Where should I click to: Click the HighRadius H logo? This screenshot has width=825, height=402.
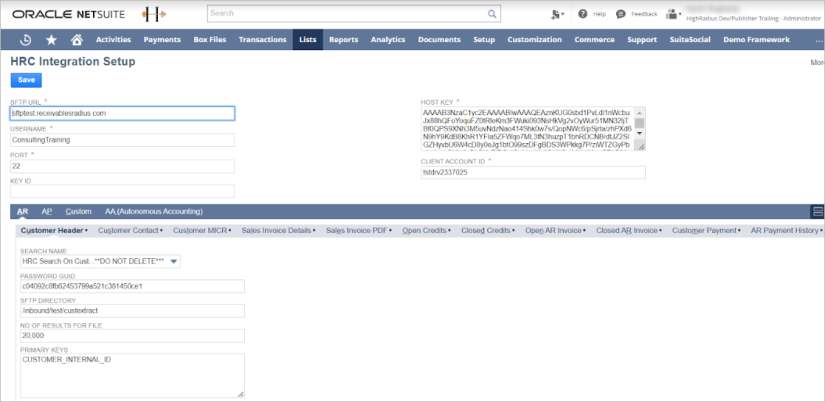(x=154, y=15)
